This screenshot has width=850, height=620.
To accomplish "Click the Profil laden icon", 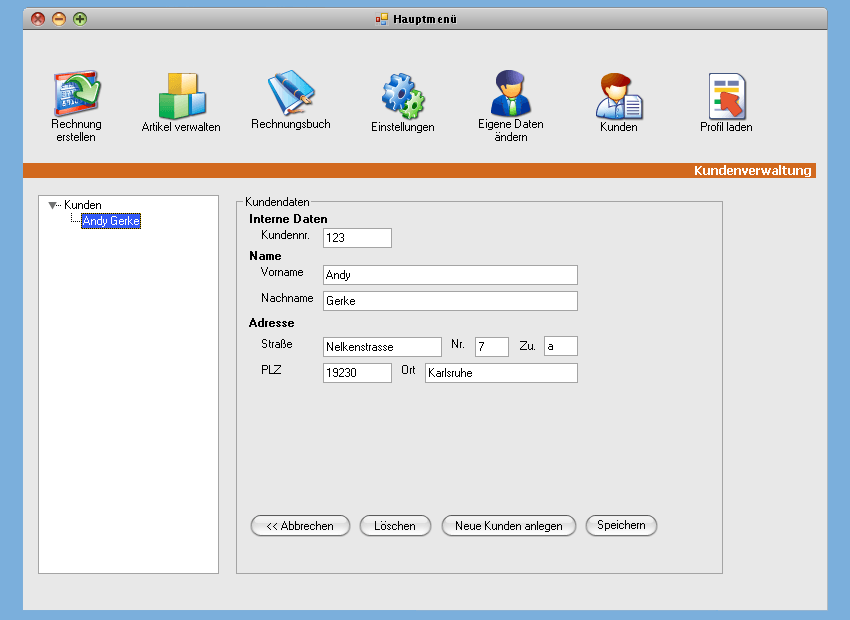I will tap(727, 96).
